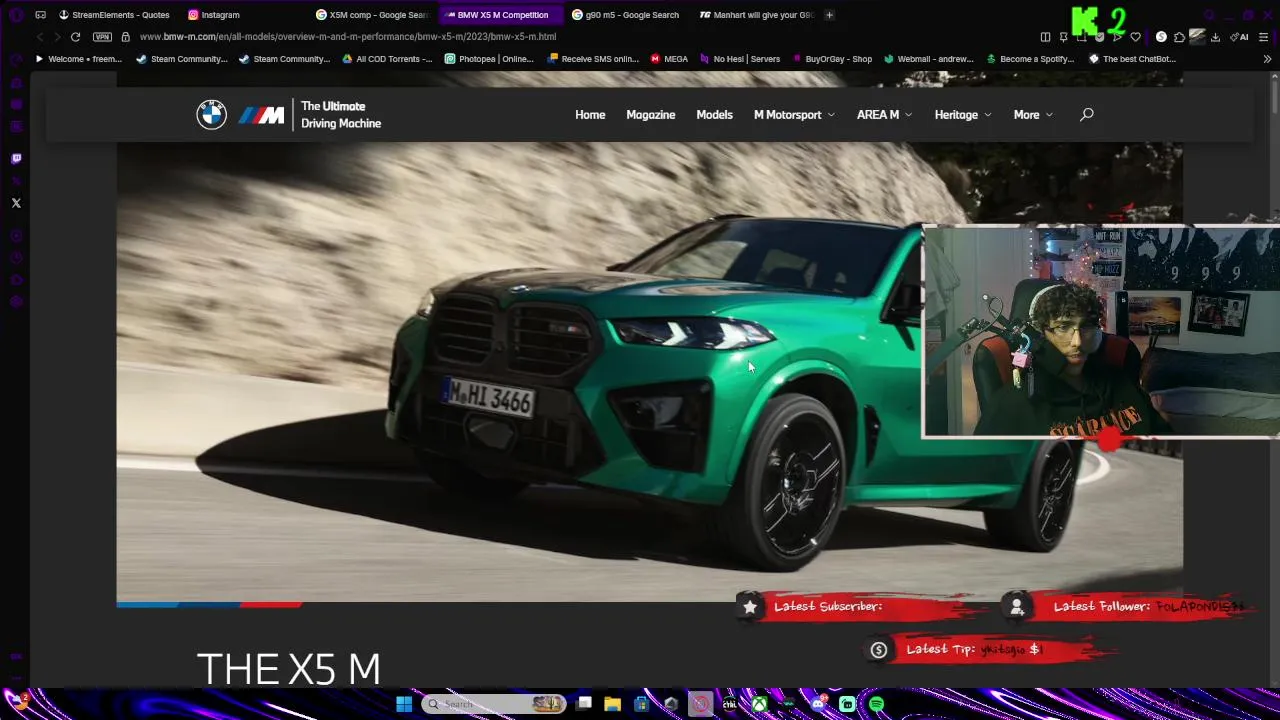
Task: Open the All COD Torrents bookmark
Action: point(387,59)
